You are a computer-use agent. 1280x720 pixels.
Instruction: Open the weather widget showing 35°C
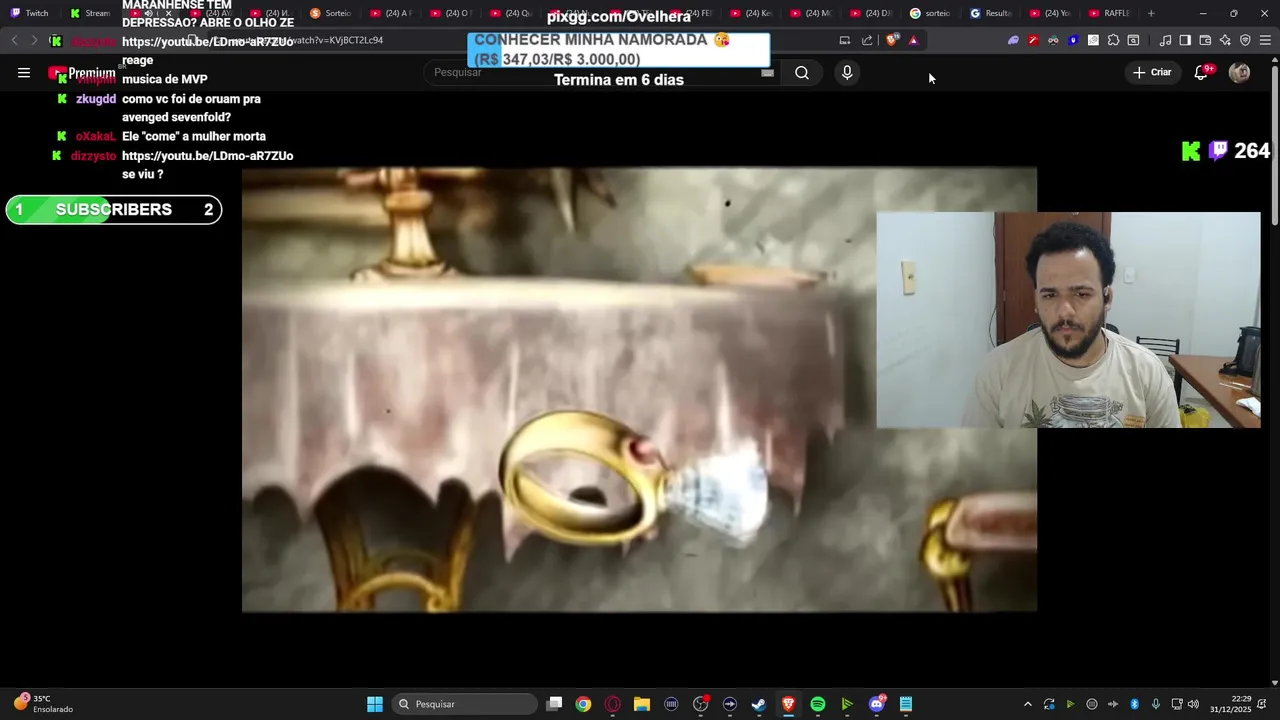tap(44, 704)
